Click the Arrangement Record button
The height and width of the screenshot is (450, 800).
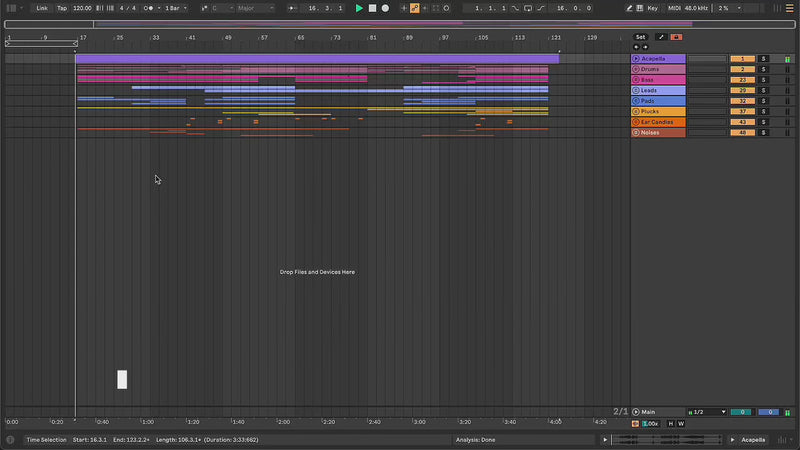pos(385,8)
